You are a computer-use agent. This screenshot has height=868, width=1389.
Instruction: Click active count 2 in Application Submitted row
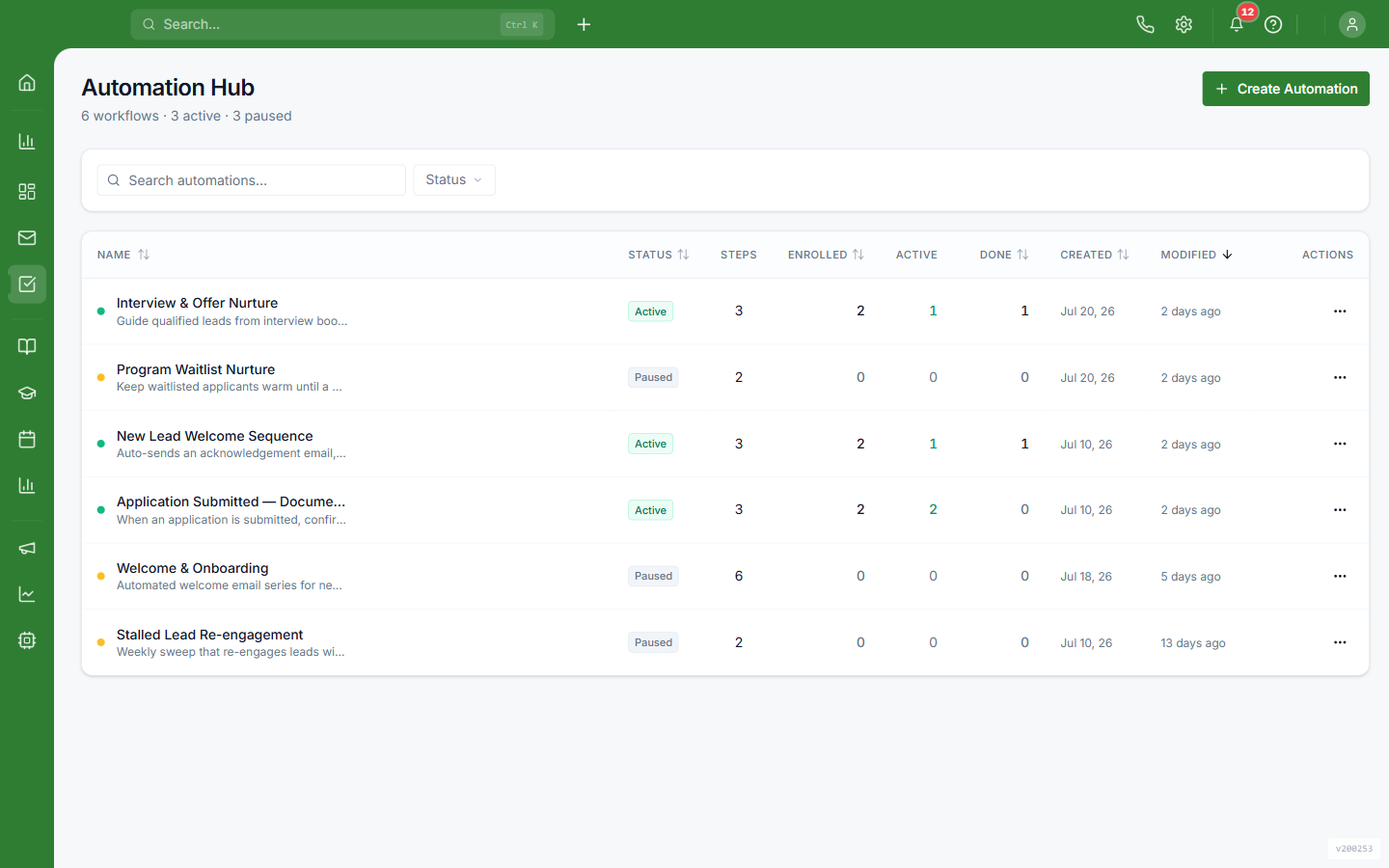[933, 509]
